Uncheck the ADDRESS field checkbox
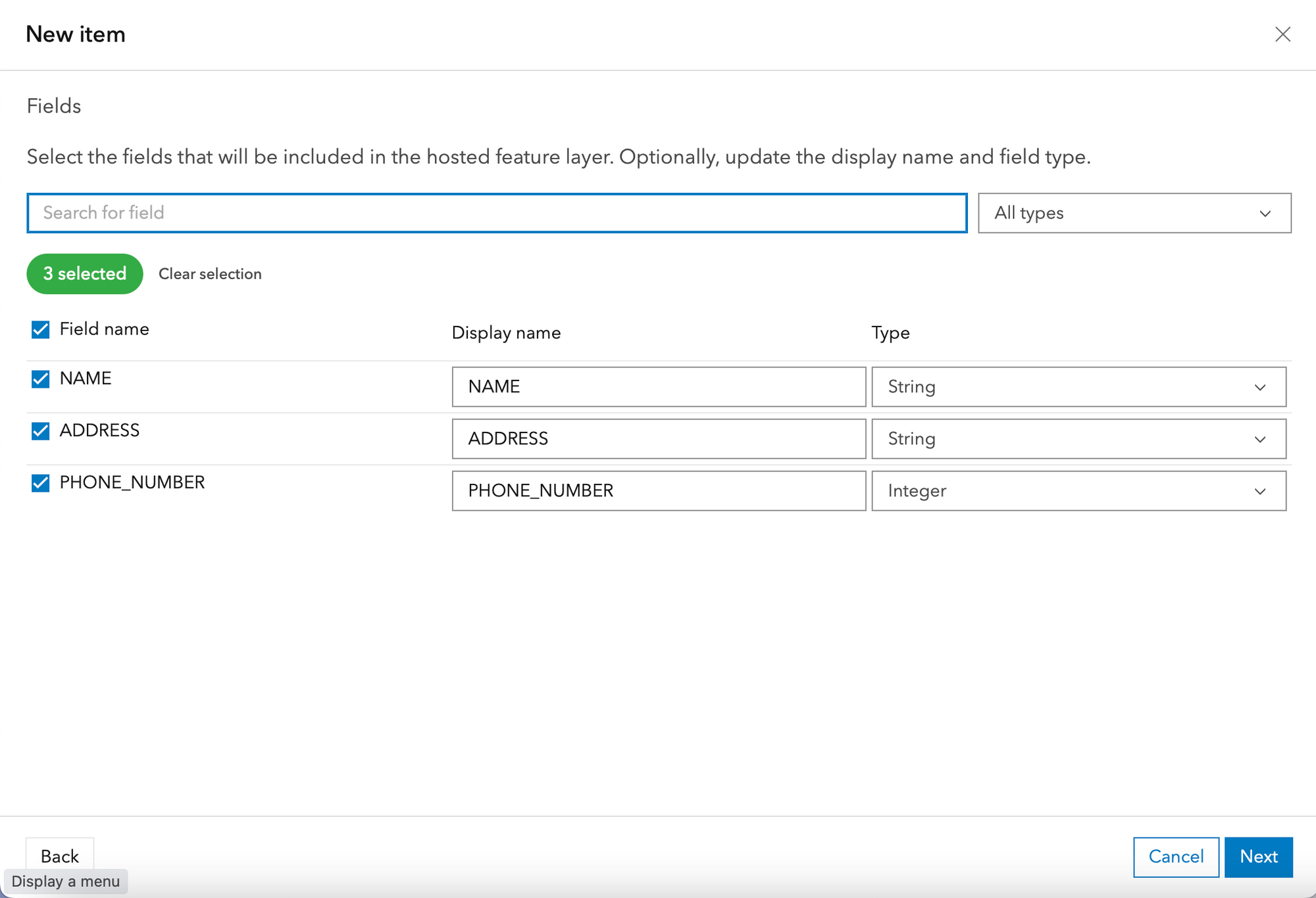1316x898 pixels. click(x=41, y=431)
